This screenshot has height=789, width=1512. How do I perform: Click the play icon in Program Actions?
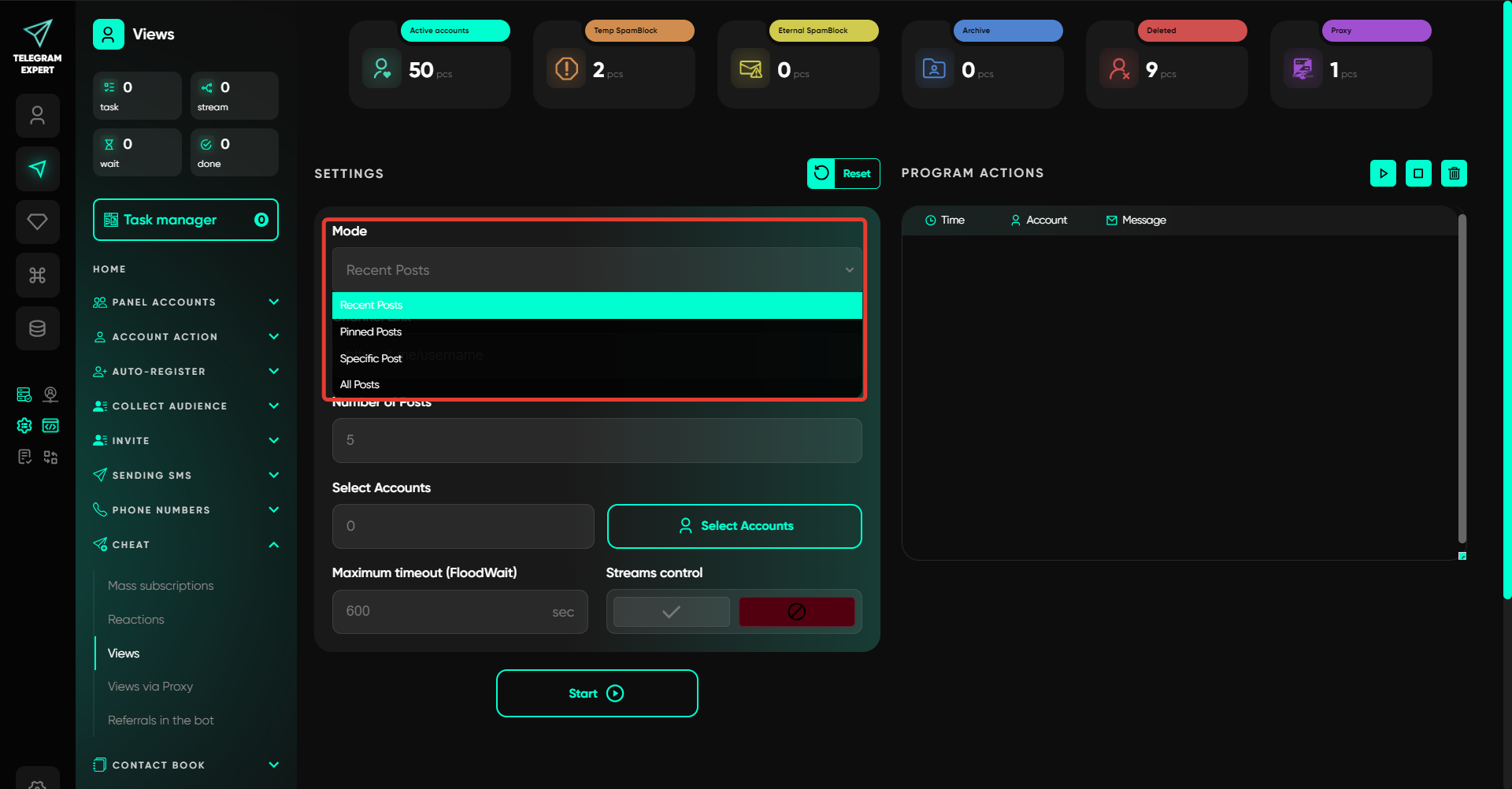(x=1383, y=173)
